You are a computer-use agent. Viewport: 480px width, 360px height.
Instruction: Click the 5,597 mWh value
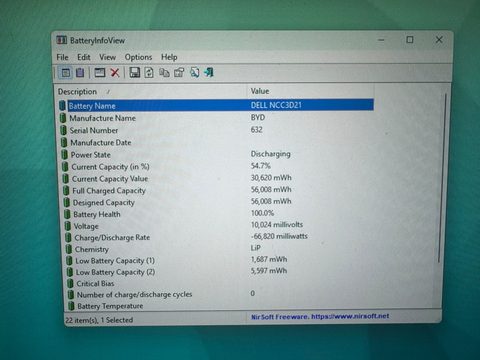[x=269, y=270]
